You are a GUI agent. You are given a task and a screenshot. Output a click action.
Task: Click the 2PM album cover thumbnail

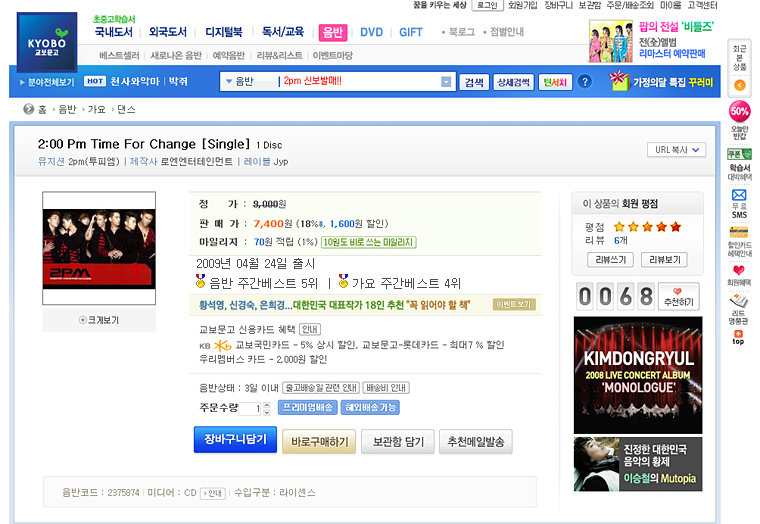99,248
